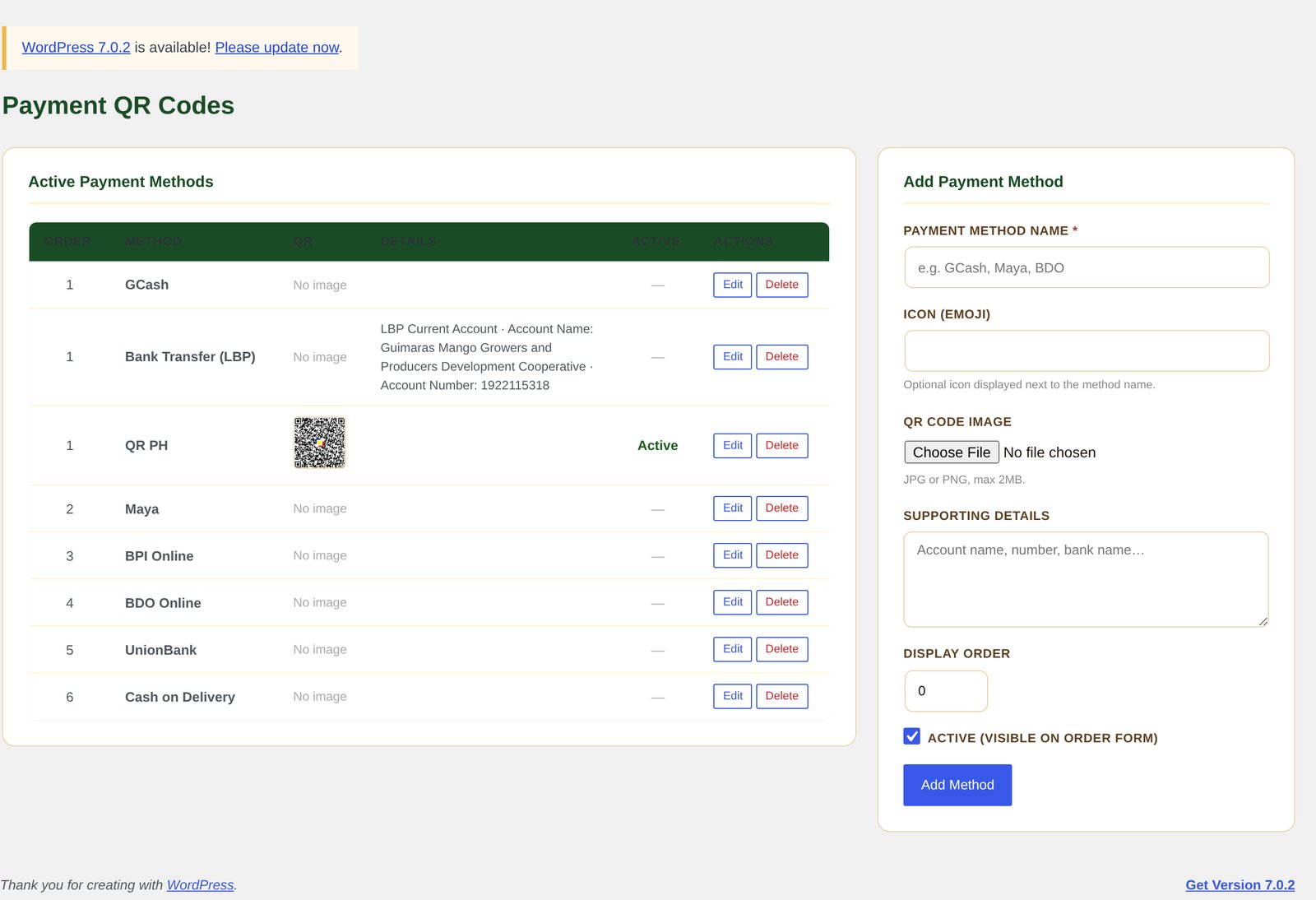Click the LBP Current Account details text
Viewport: 1316px width, 900px height.
(x=487, y=357)
